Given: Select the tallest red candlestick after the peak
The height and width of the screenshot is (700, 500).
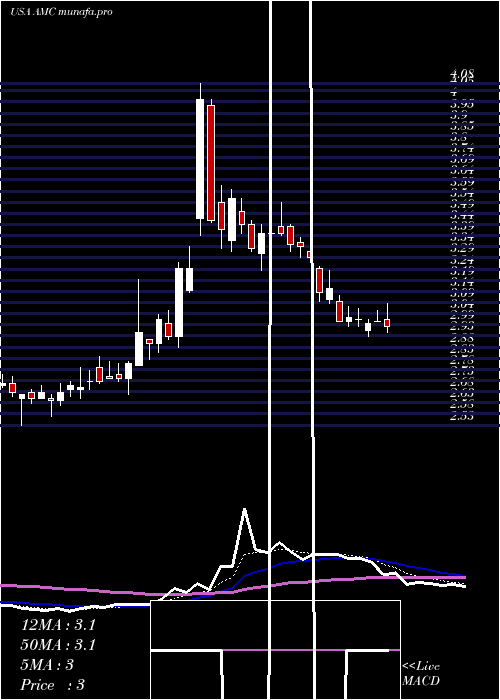Looking at the screenshot, I should point(211,163).
